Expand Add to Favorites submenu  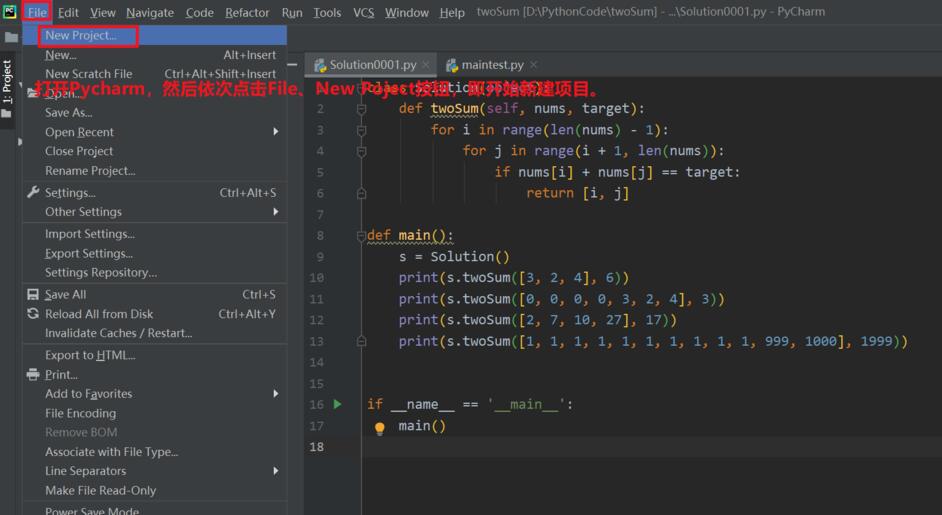click(x=154, y=394)
